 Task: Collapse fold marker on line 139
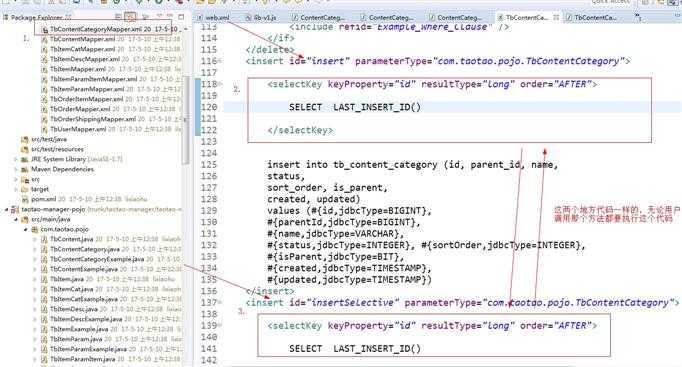220,325
